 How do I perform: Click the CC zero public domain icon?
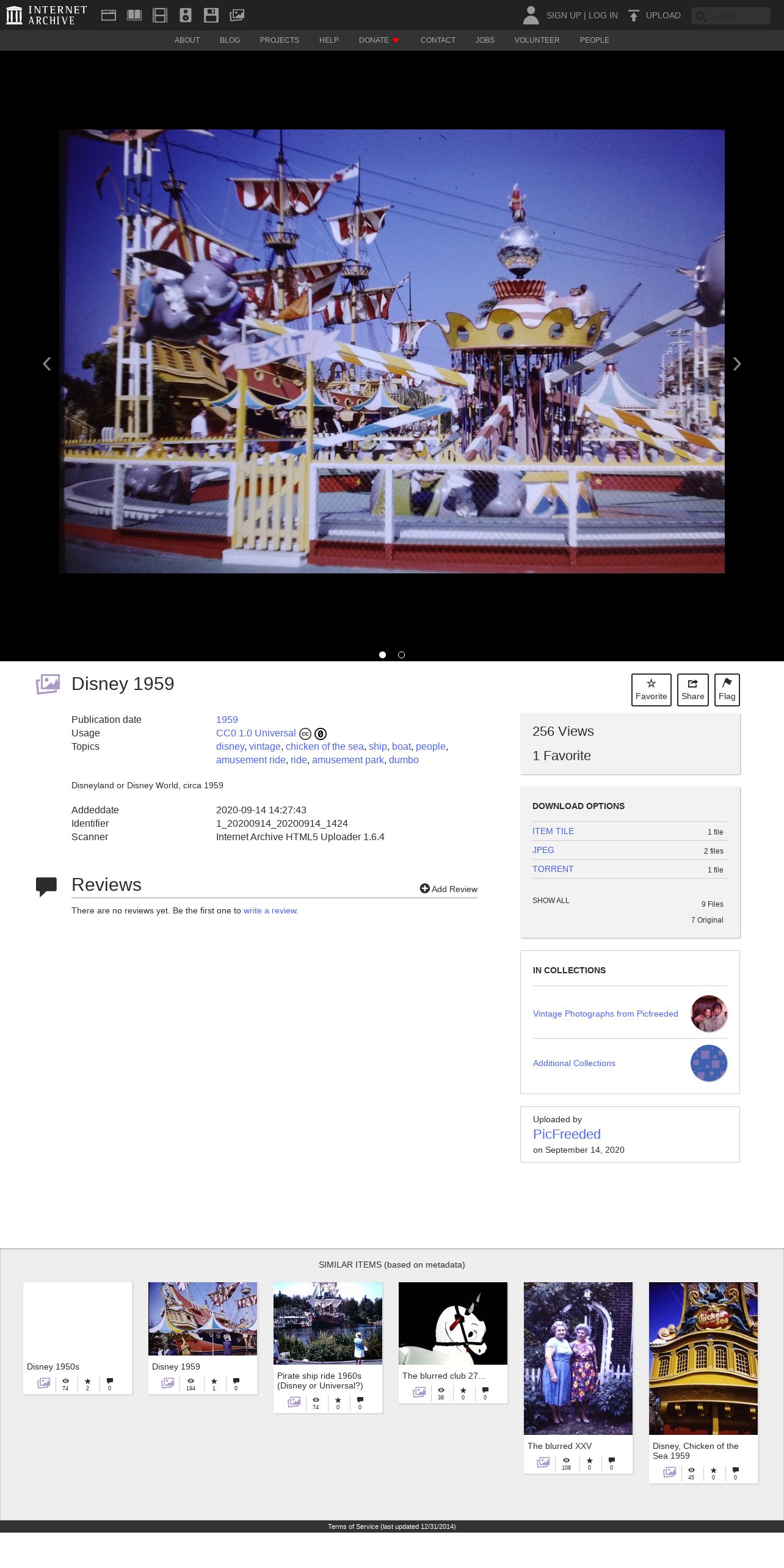click(x=321, y=734)
